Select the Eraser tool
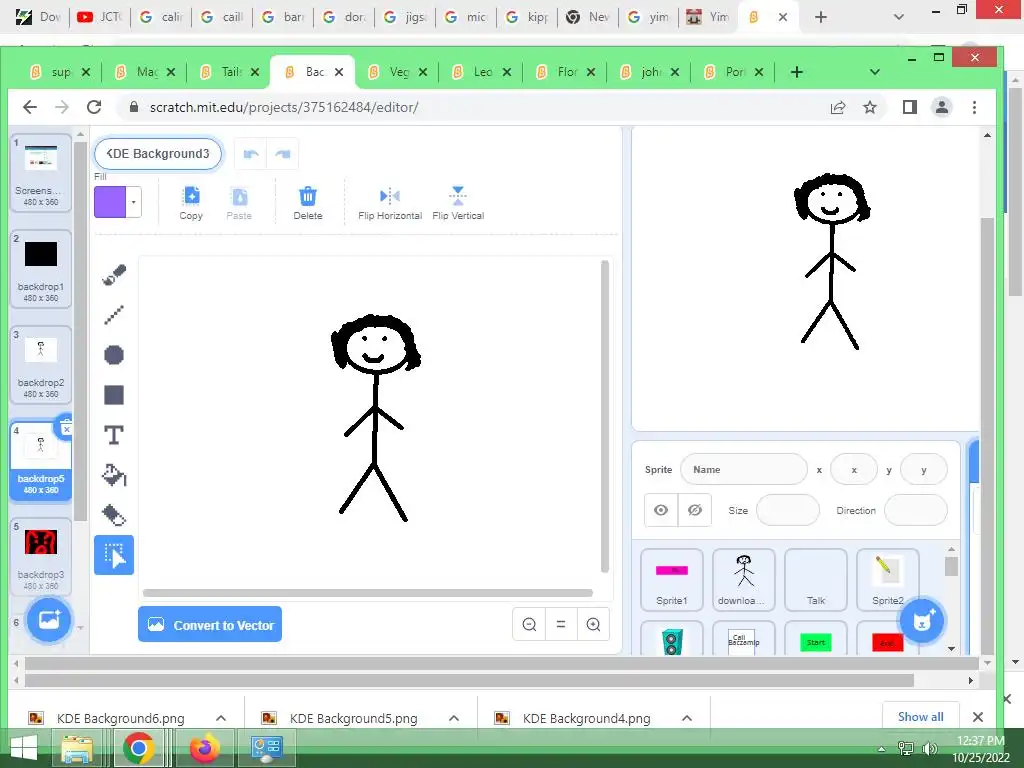This screenshot has height=768, width=1024. (114, 515)
